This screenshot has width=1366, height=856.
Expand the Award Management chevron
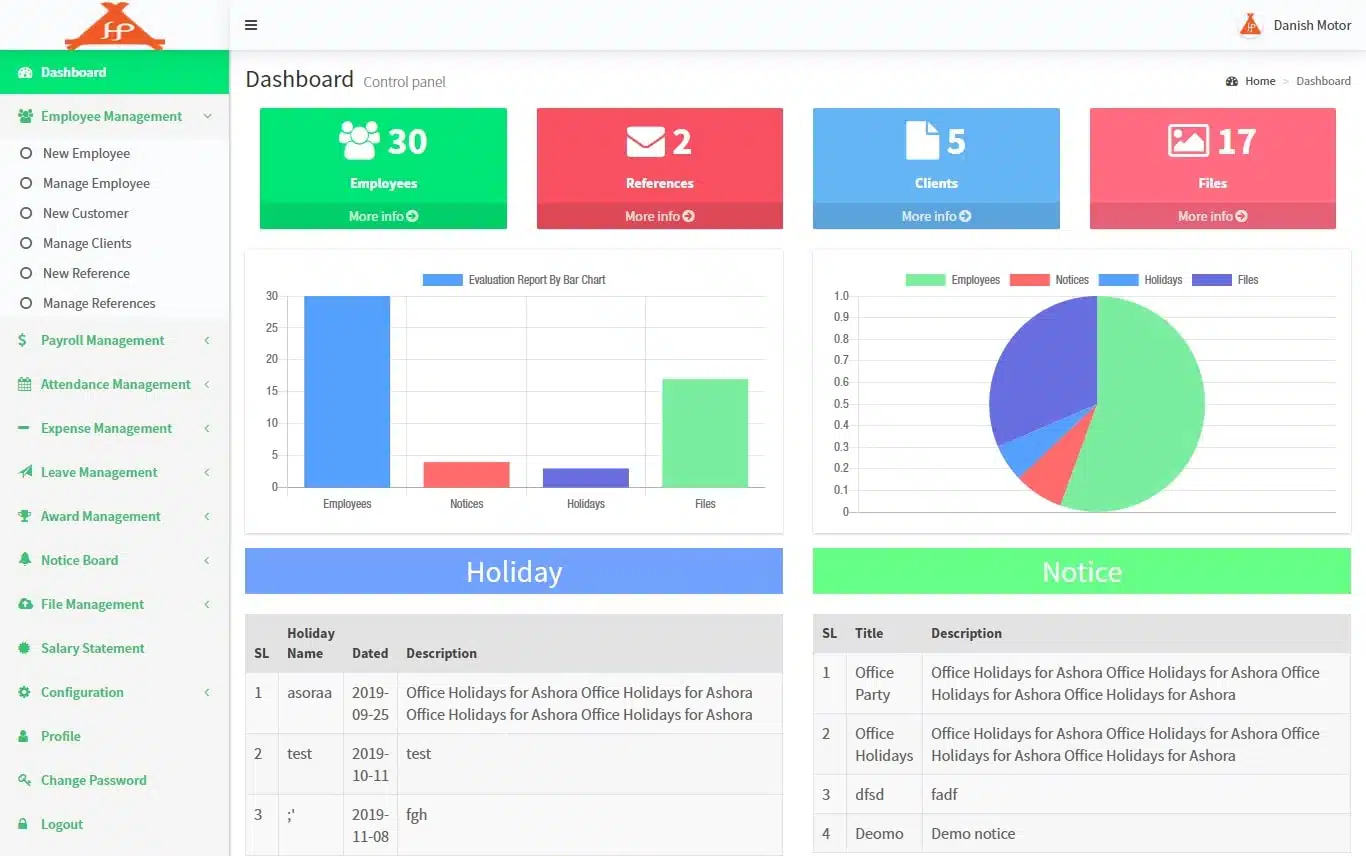(x=207, y=516)
